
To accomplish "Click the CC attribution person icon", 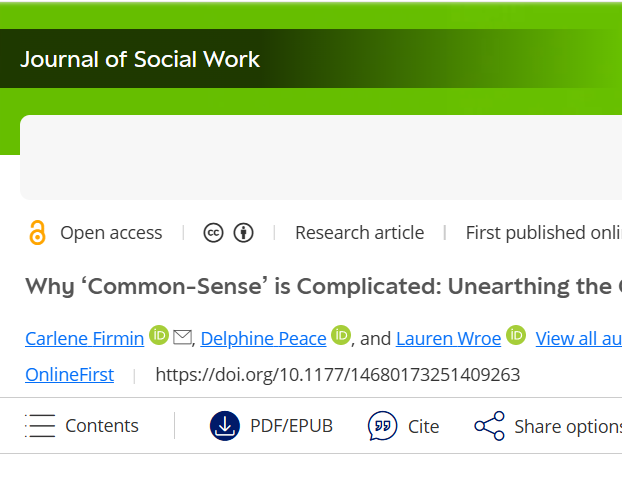I will (243, 233).
